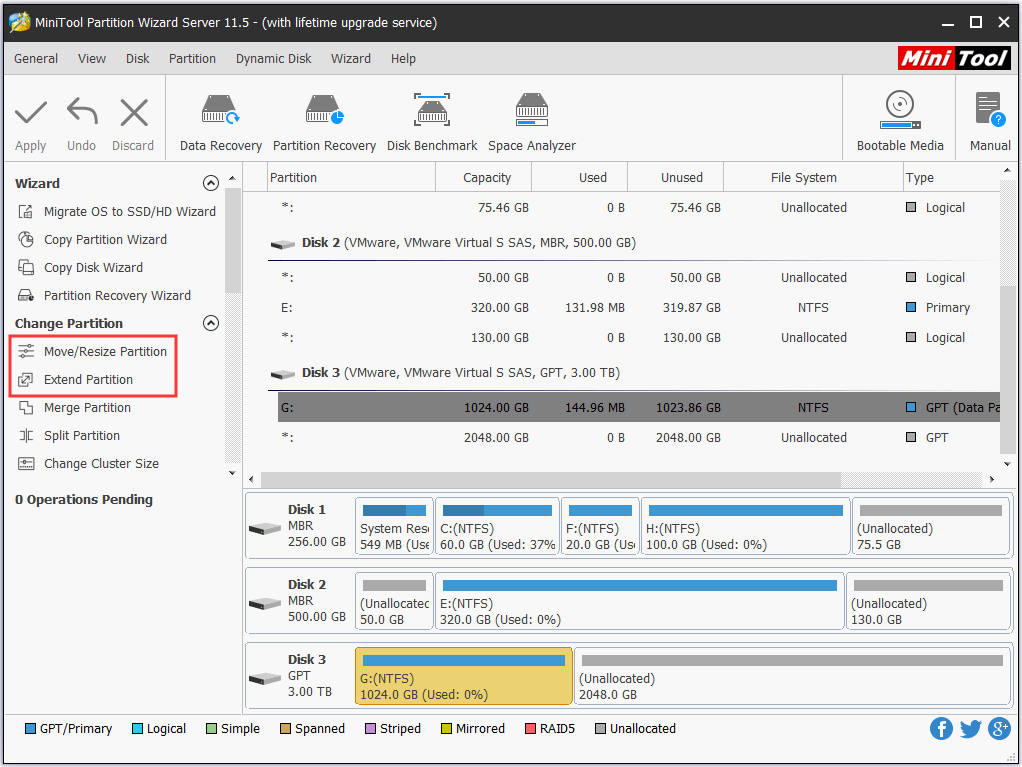The image size is (1022, 767).
Task: Open the Partition menu
Action: tap(192, 59)
